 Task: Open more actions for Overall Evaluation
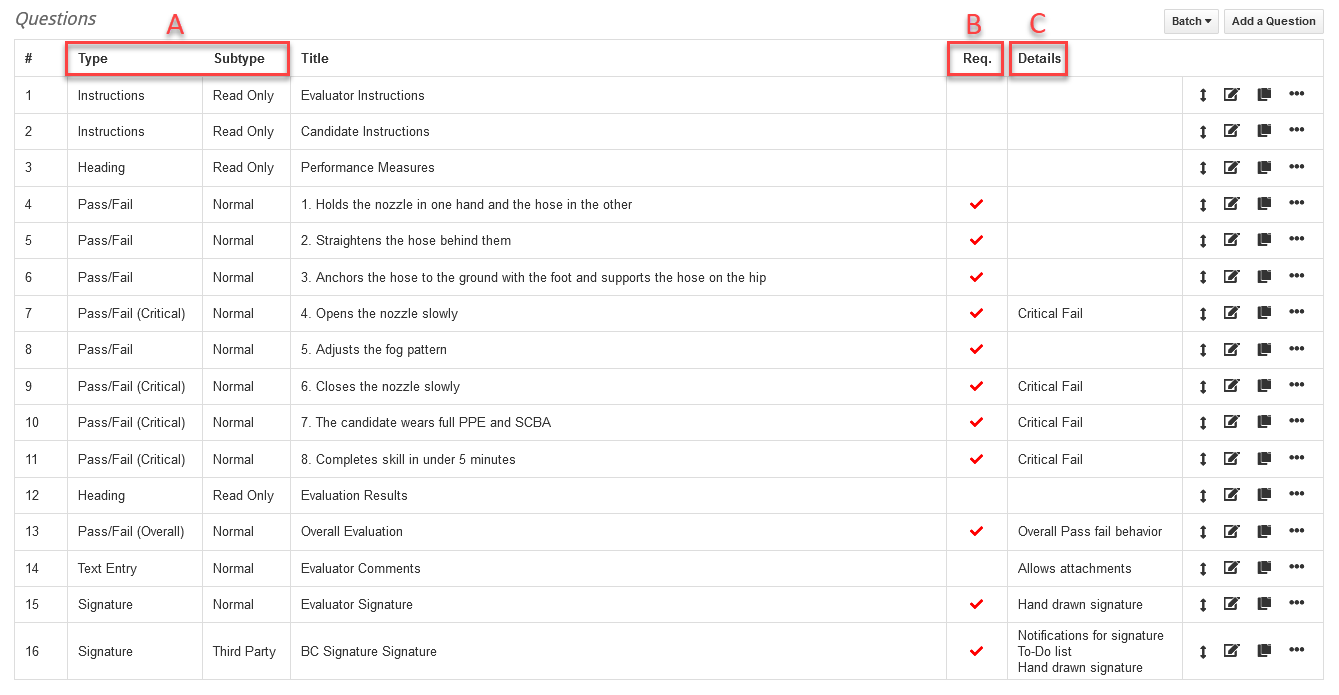coord(1297,530)
